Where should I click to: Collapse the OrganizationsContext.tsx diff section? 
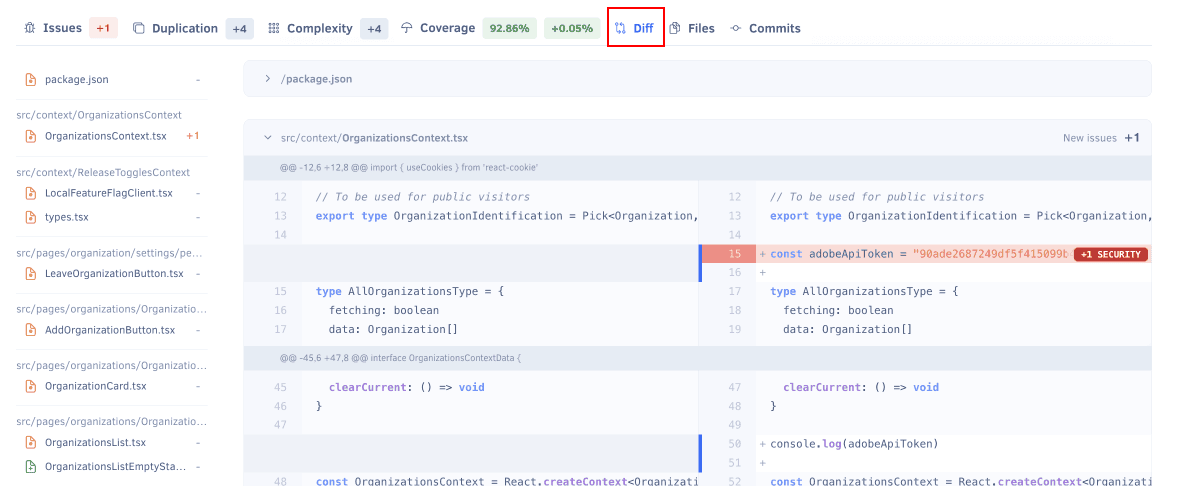click(268, 138)
